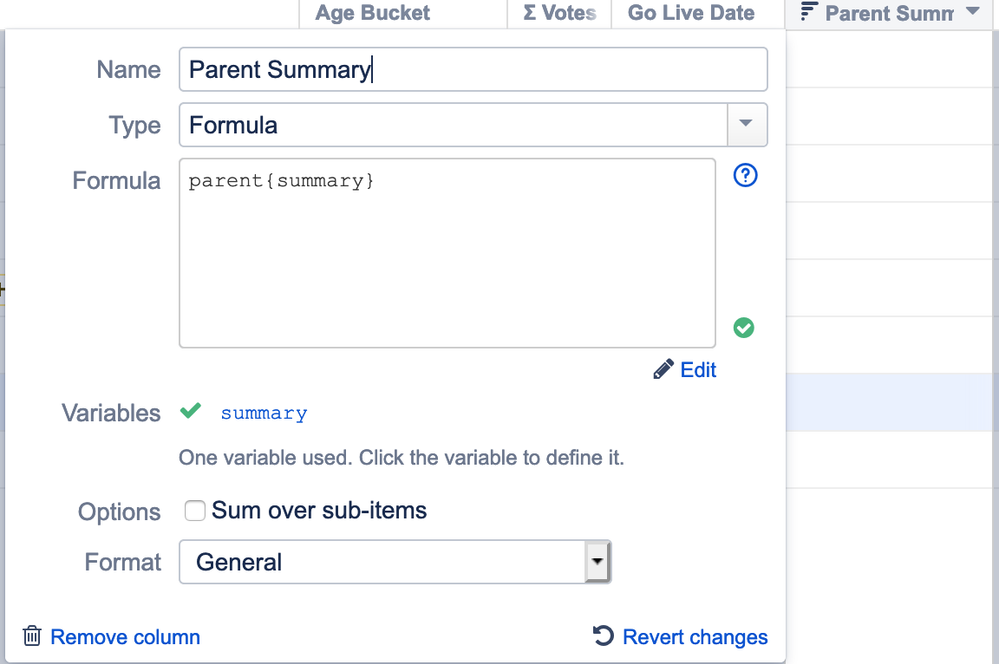The width and height of the screenshot is (999, 664).
Task: Expand the Type dropdown arrow
Action: pos(746,124)
